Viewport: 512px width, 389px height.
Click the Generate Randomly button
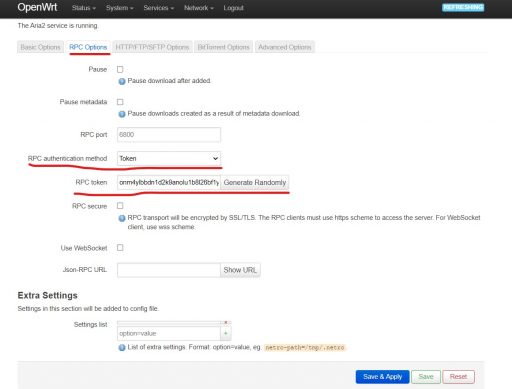tap(255, 182)
